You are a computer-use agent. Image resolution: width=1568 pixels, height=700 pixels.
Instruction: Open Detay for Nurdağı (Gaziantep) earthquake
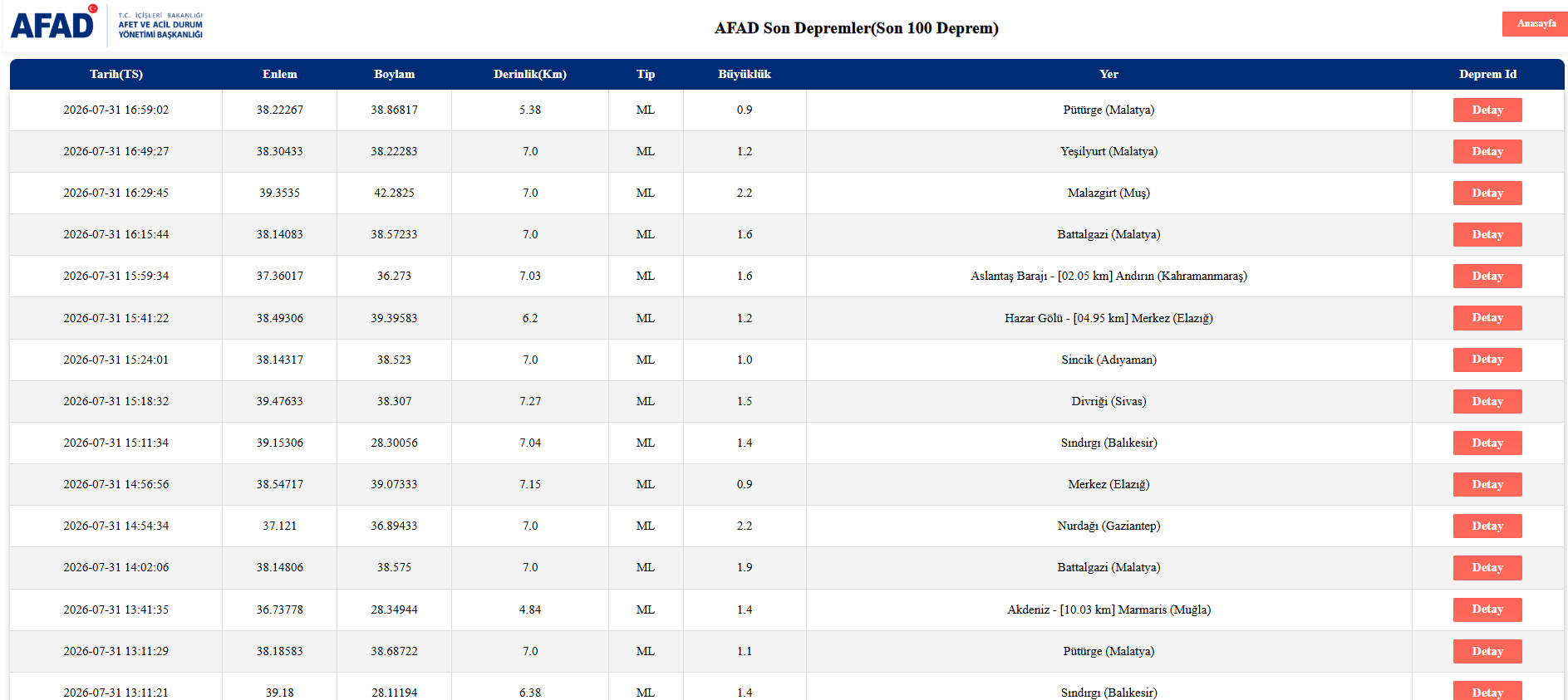click(1487, 526)
